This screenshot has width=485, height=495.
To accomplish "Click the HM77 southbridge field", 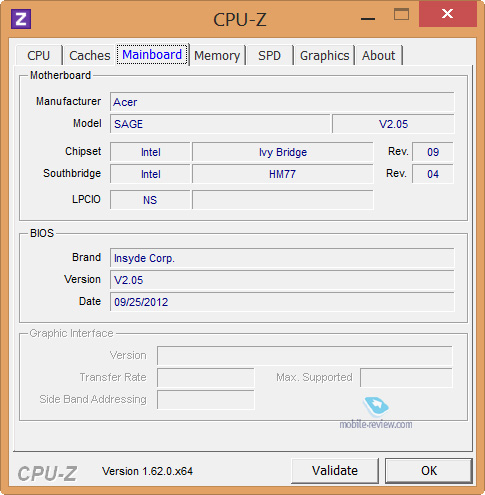I will (x=283, y=174).
